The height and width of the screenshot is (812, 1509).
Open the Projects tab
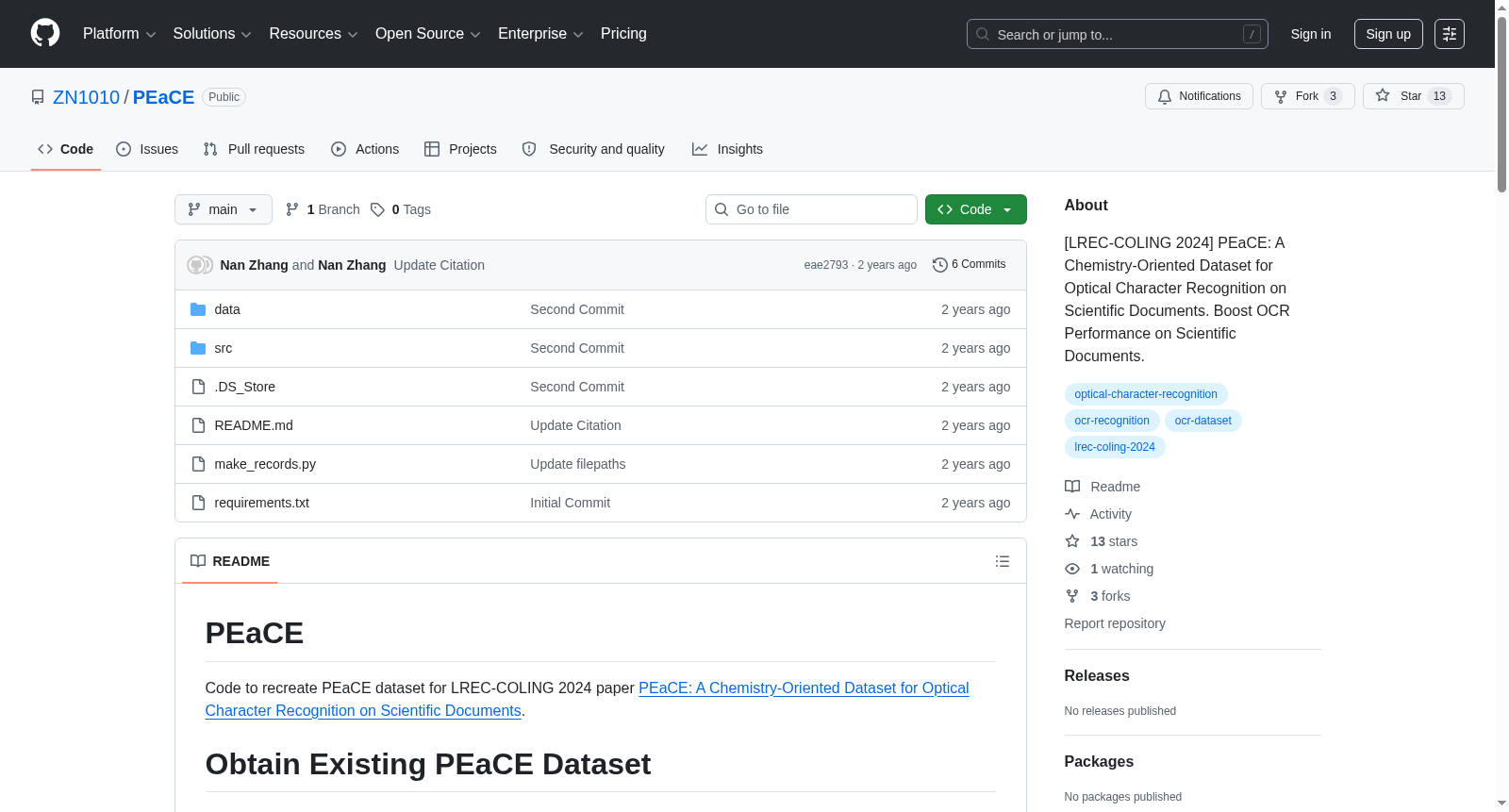tap(460, 149)
